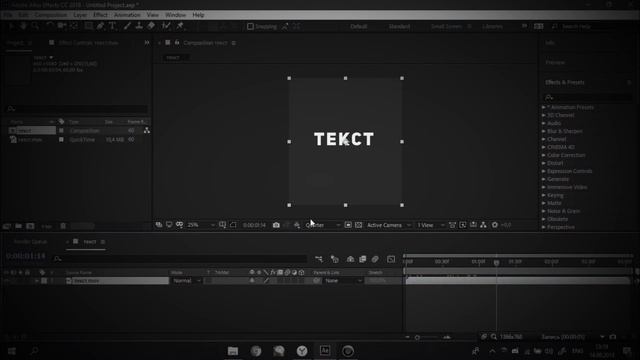Open the Animation menu

pos(127,15)
